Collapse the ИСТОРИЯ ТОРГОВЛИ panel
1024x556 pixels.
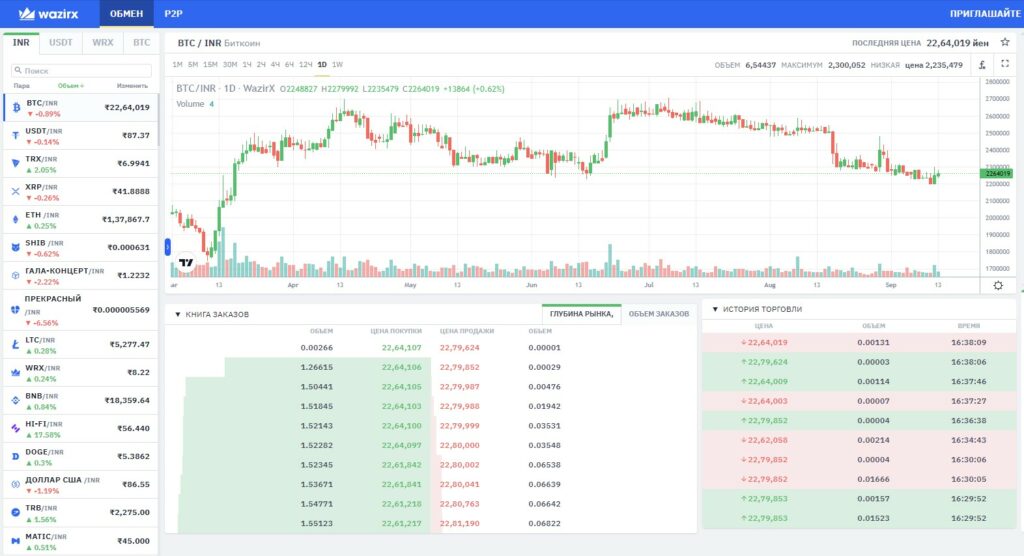715,309
